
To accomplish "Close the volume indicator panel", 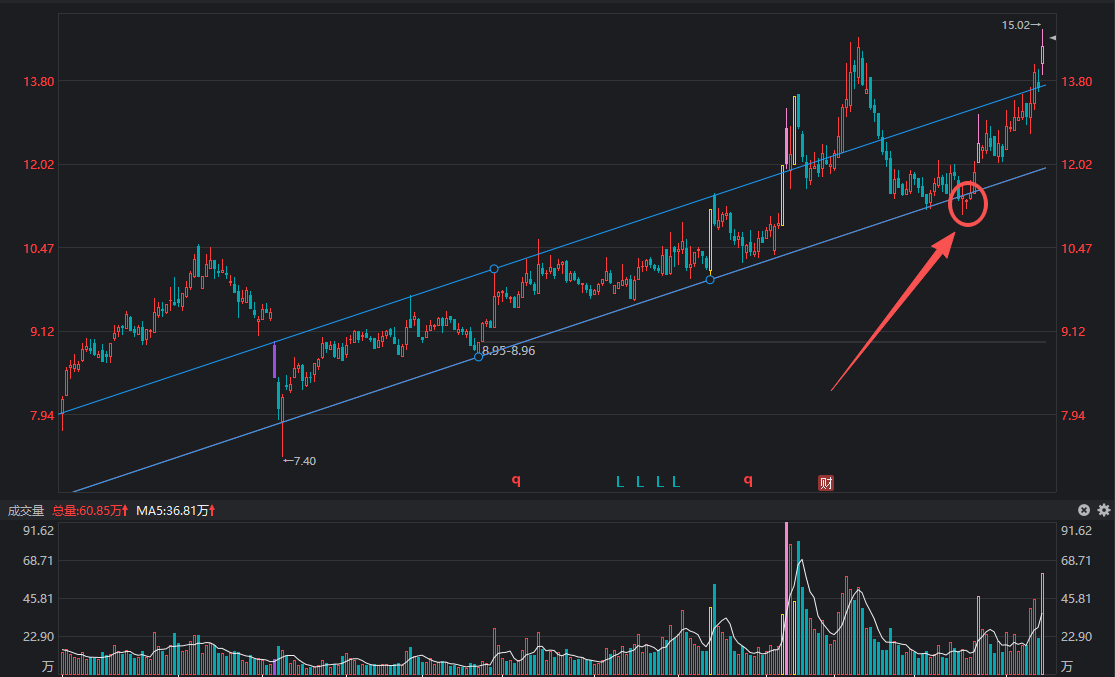I will 1084,510.
